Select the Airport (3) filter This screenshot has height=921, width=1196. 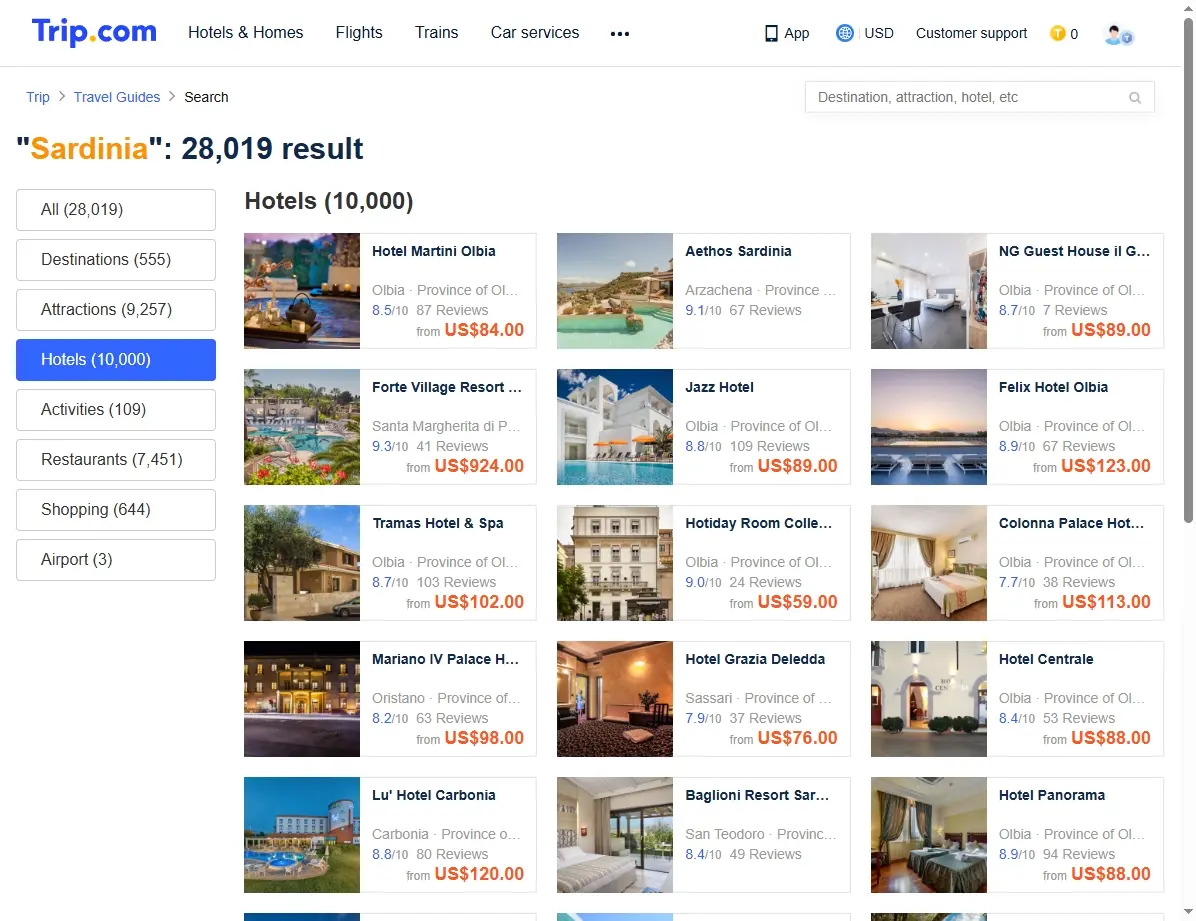tap(116, 559)
